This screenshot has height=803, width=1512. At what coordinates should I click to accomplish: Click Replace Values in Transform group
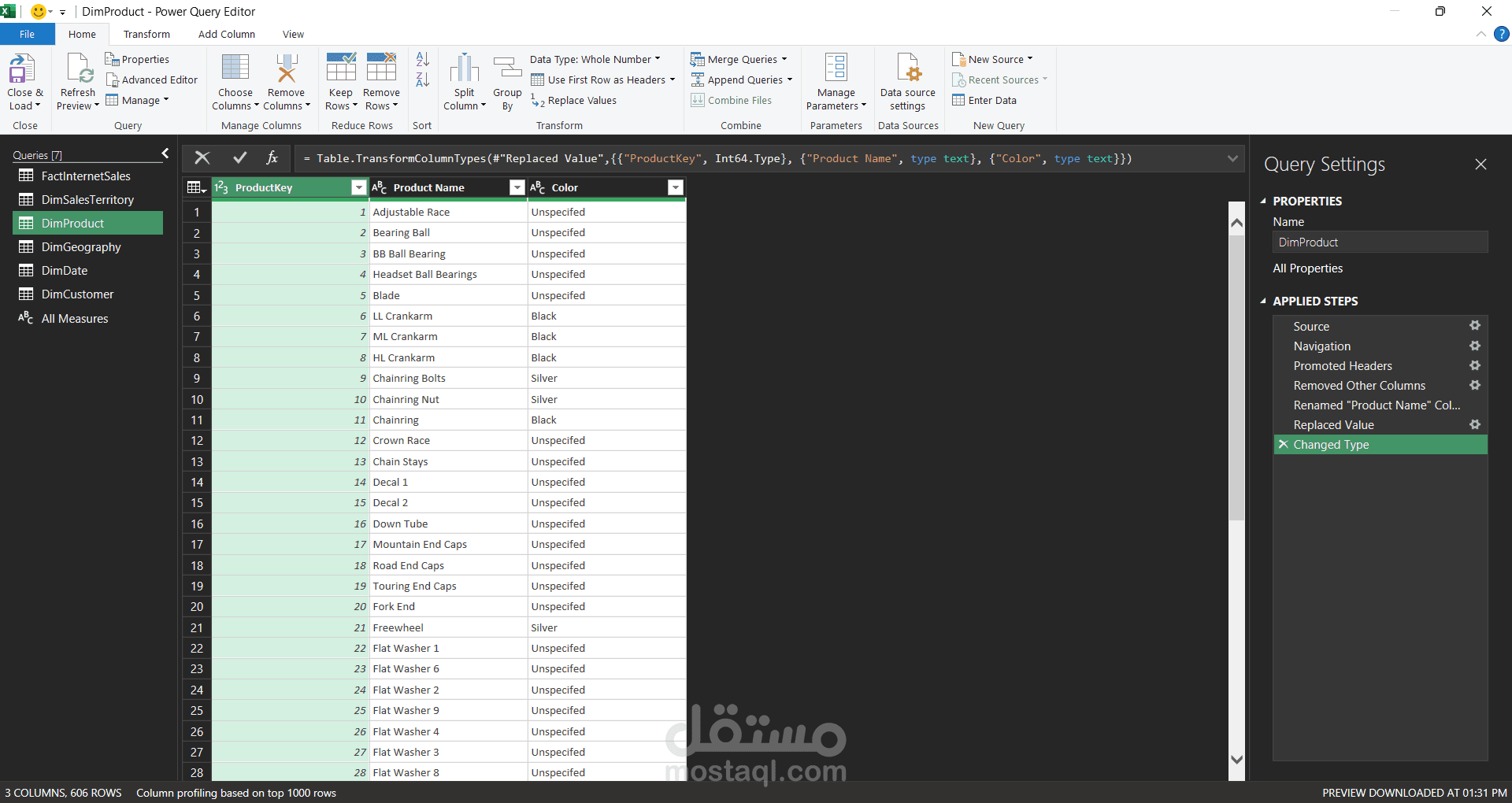point(574,101)
